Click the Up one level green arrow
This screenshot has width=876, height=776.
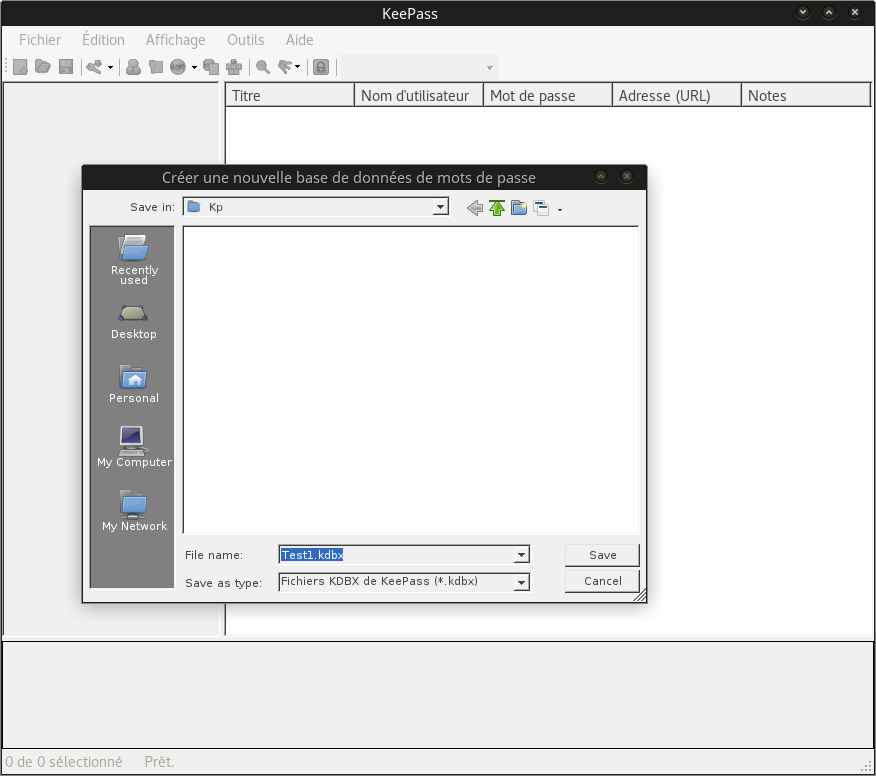pos(497,208)
